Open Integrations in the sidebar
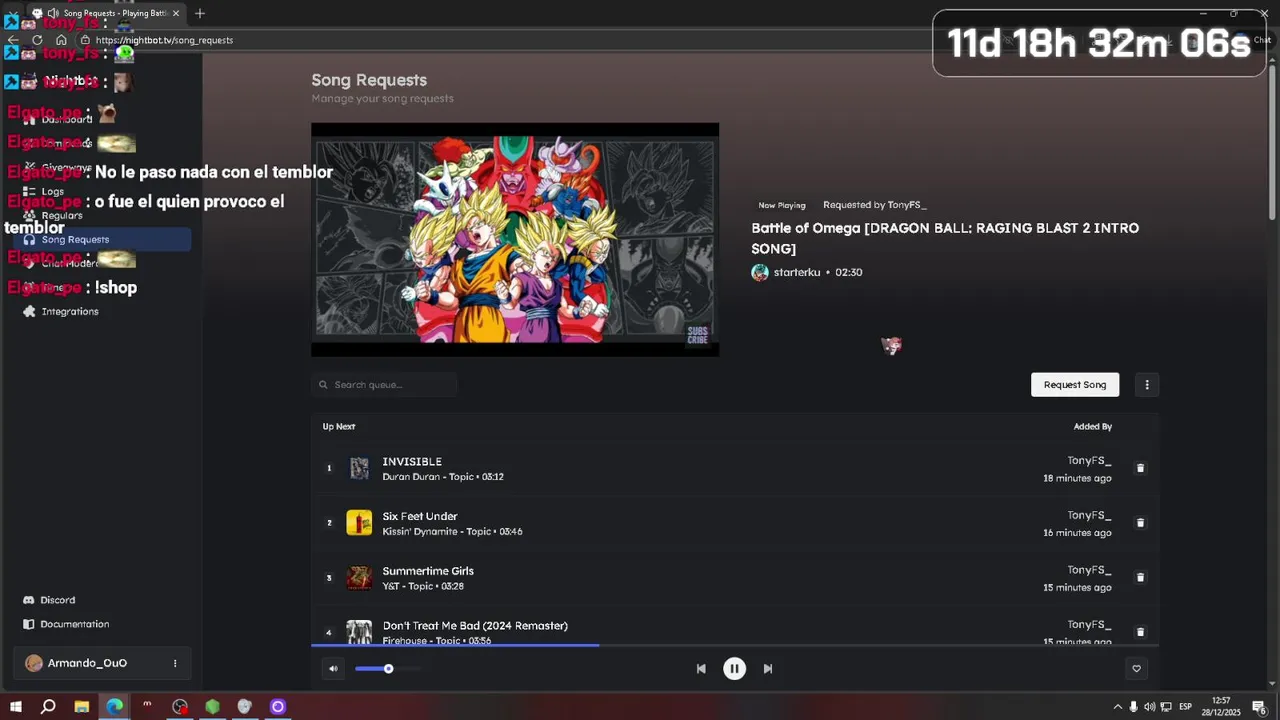 pyautogui.click(x=70, y=312)
